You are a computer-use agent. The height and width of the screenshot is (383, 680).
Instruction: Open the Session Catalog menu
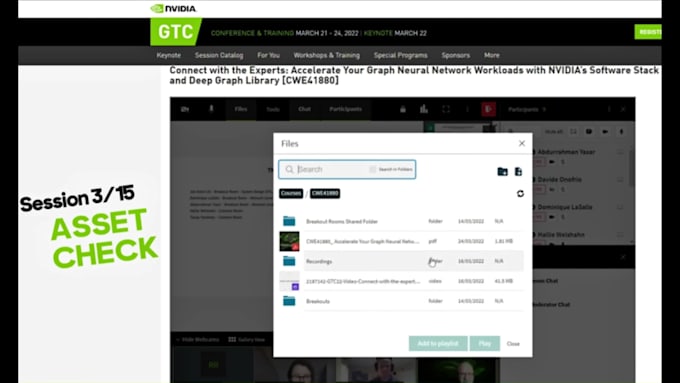pyautogui.click(x=219, y=55)
